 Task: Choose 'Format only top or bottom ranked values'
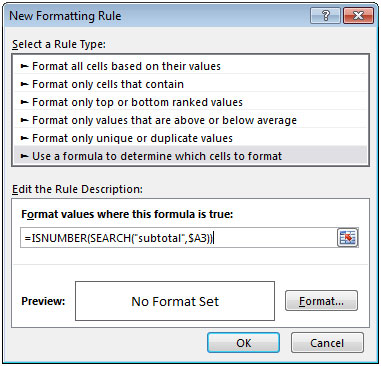[x=190, y=102]
